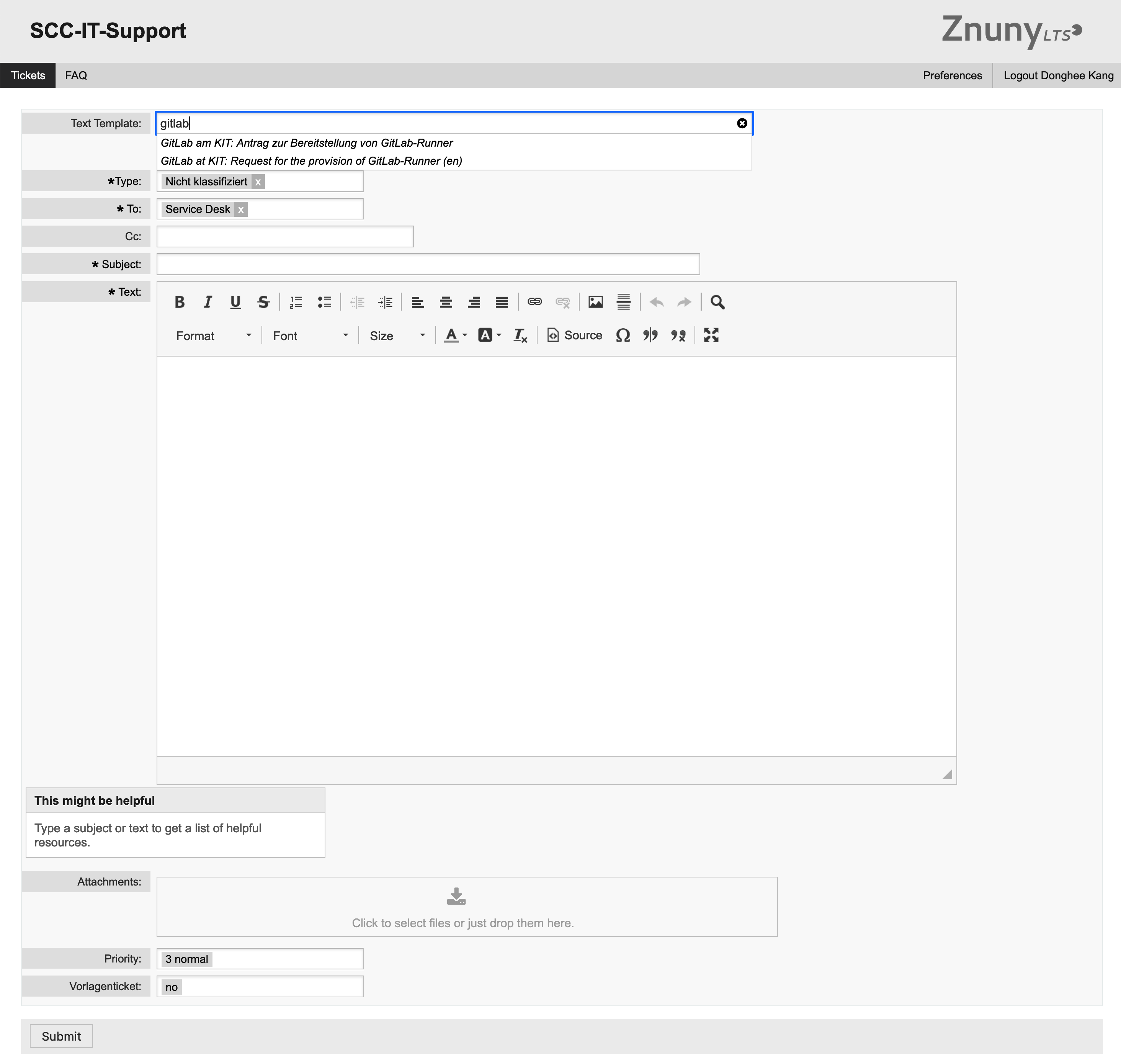Click the remove quote icon

click(678, 335)
